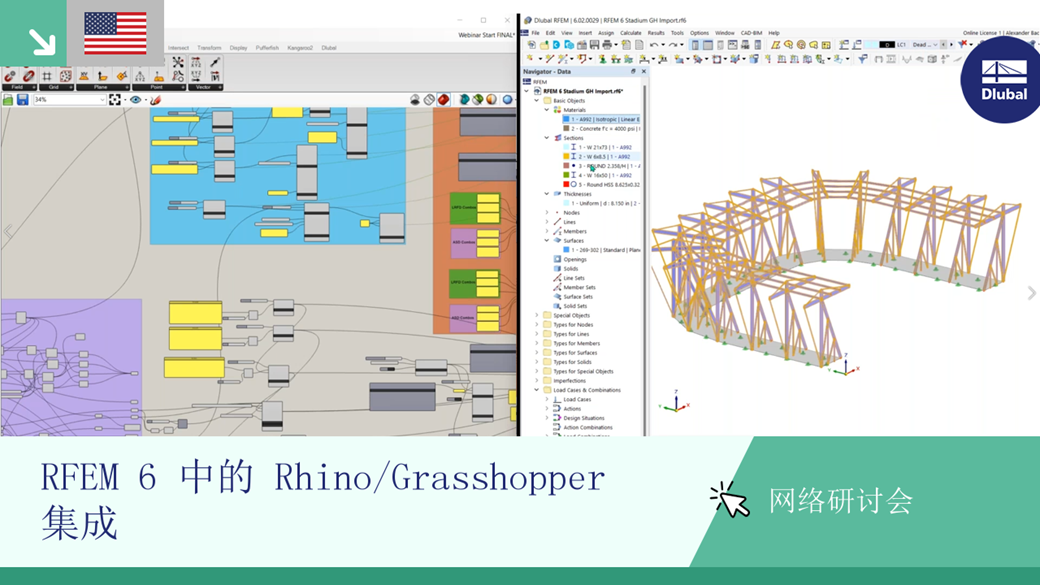Toggle the green selected-only preview icon

(x=478, y=99)
